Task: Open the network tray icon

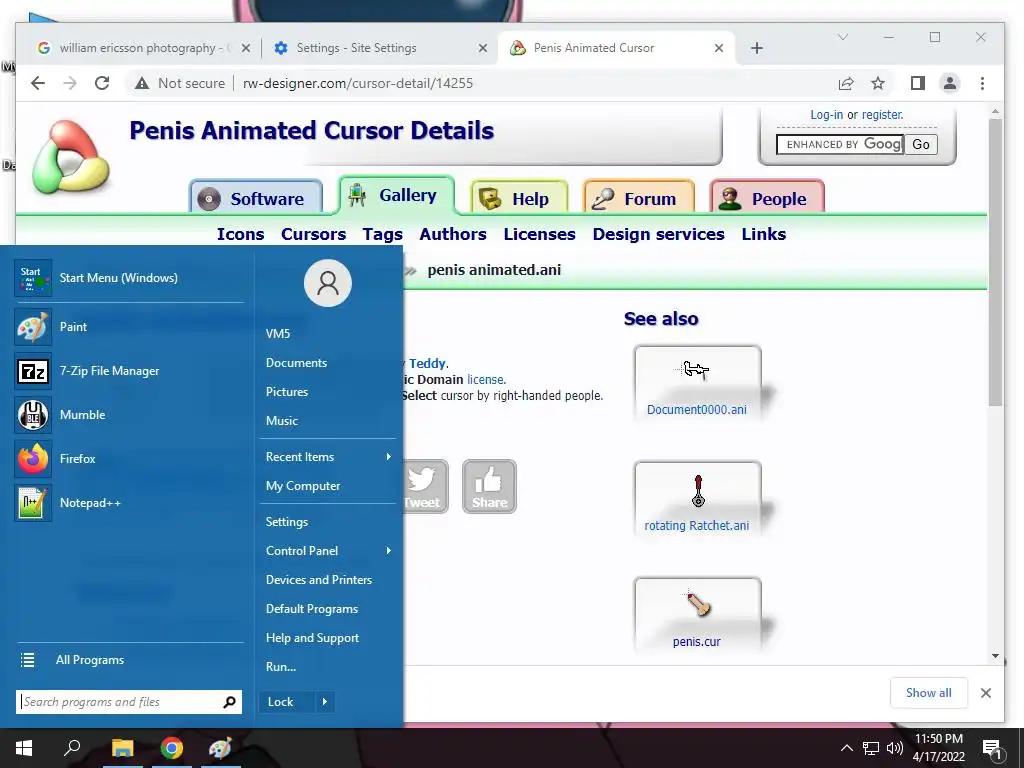Action: 871,748
